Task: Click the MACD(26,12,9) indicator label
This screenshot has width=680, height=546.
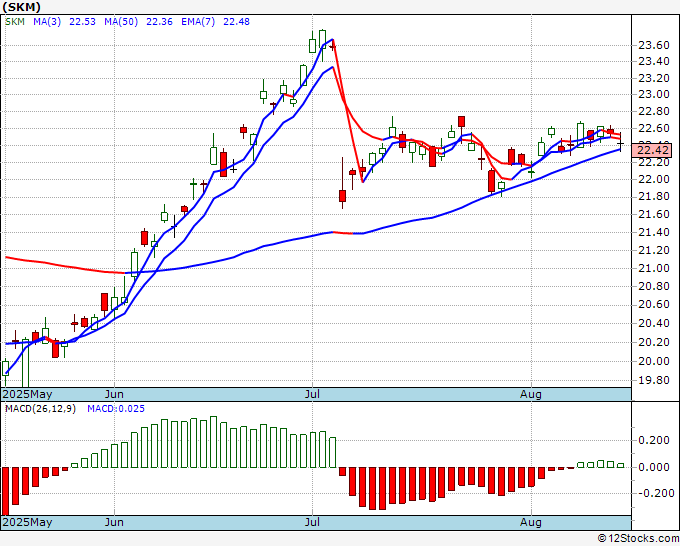Action: coord(40,409)
